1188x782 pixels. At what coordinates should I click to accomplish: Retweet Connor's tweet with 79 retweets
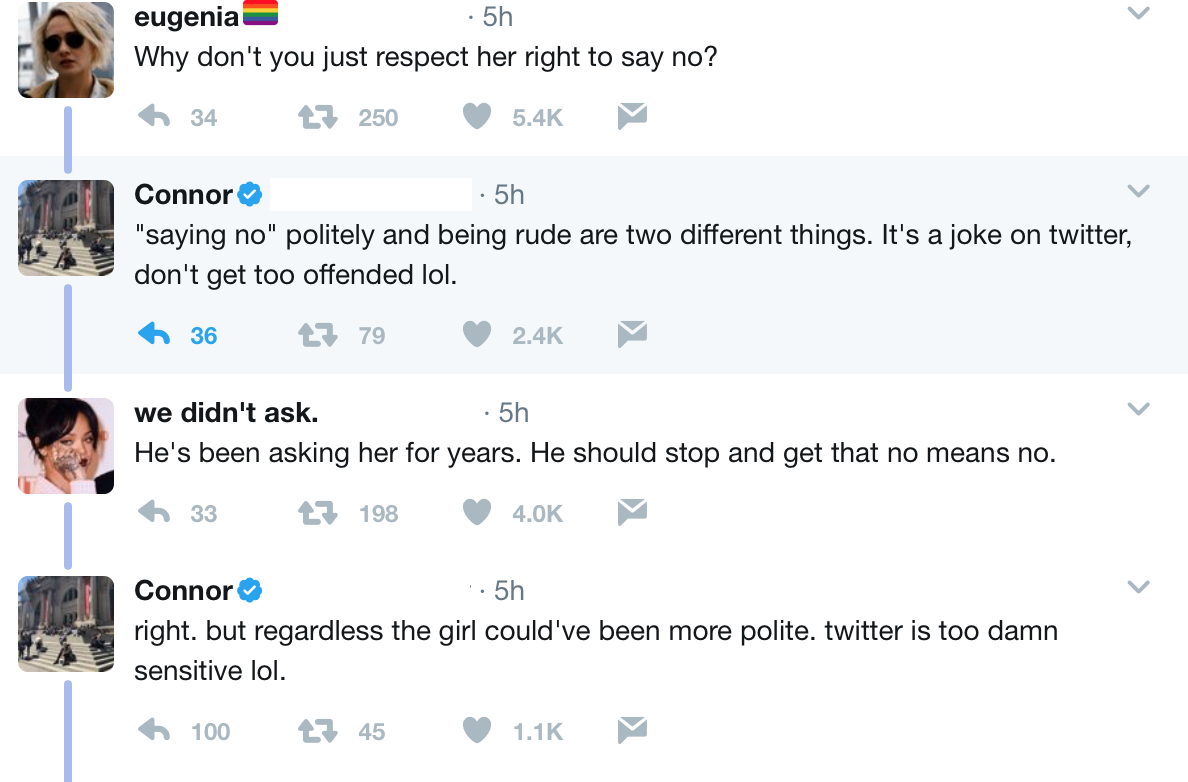[316, 335]
